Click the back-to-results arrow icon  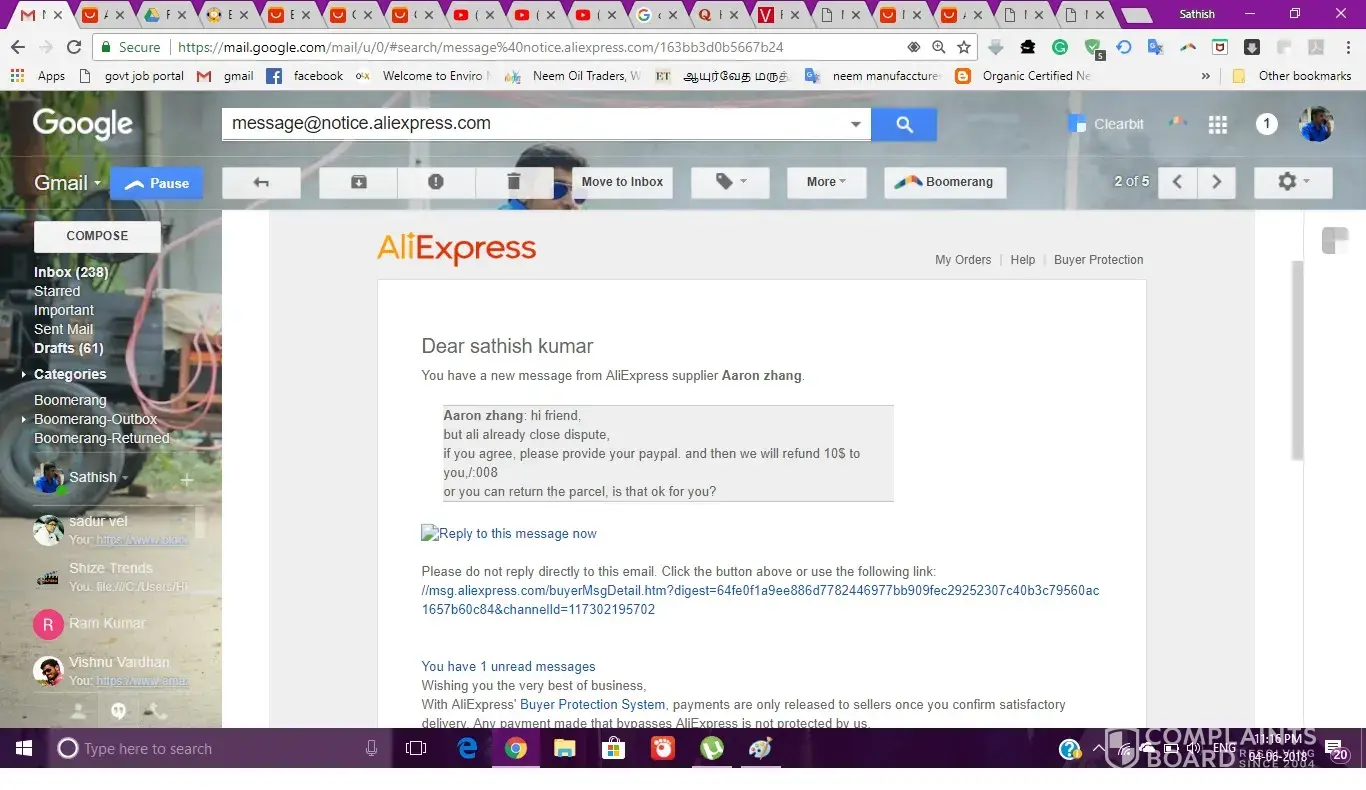click(x=261, y=182)
